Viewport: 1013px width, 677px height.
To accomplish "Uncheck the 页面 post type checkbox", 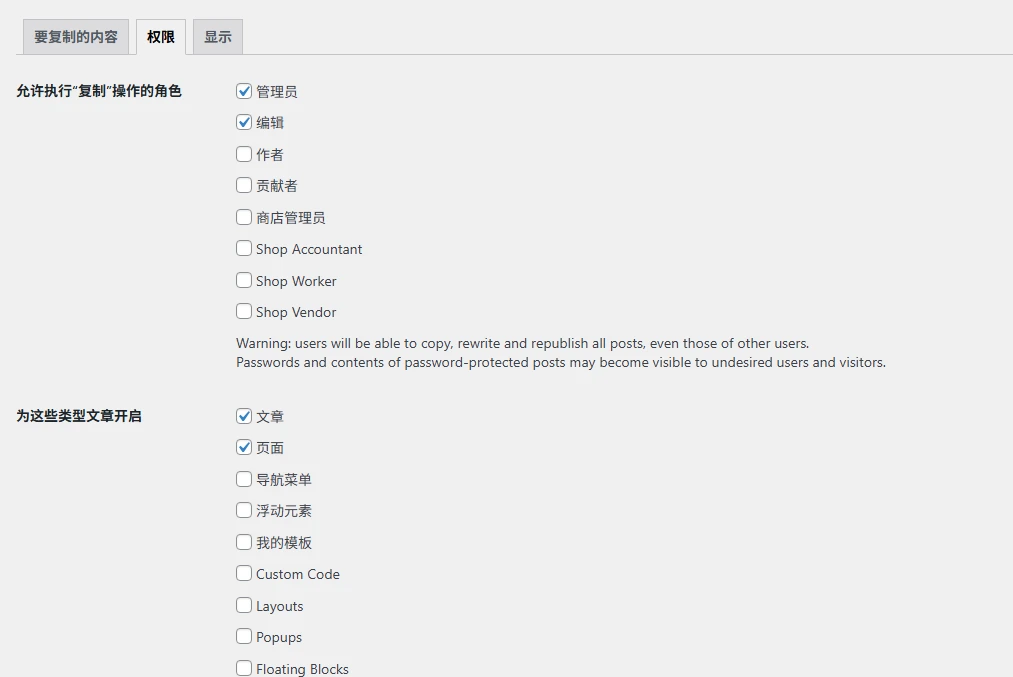I will (244, 447).
